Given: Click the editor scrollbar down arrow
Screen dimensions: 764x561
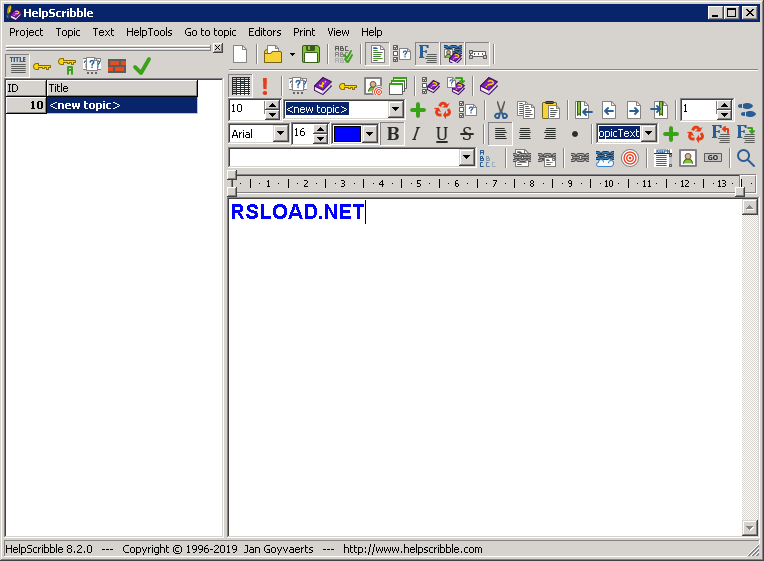Looking at the screenshot, I should tap(749, 527).
